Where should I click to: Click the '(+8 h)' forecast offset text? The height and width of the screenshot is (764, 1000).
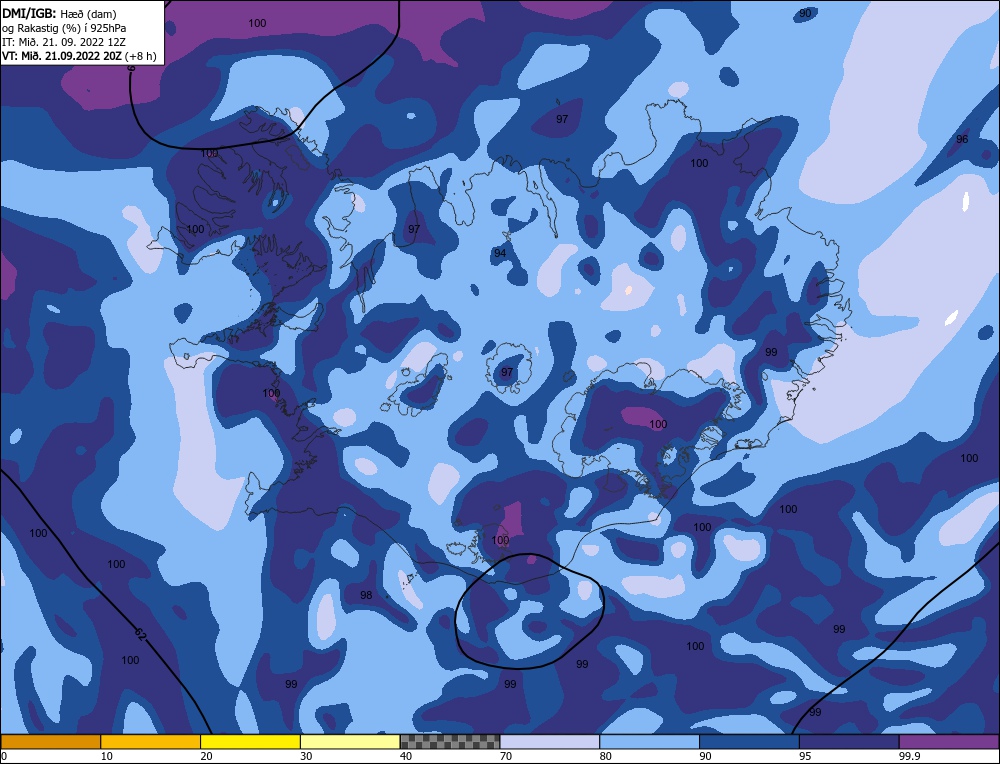coord(141,55)
